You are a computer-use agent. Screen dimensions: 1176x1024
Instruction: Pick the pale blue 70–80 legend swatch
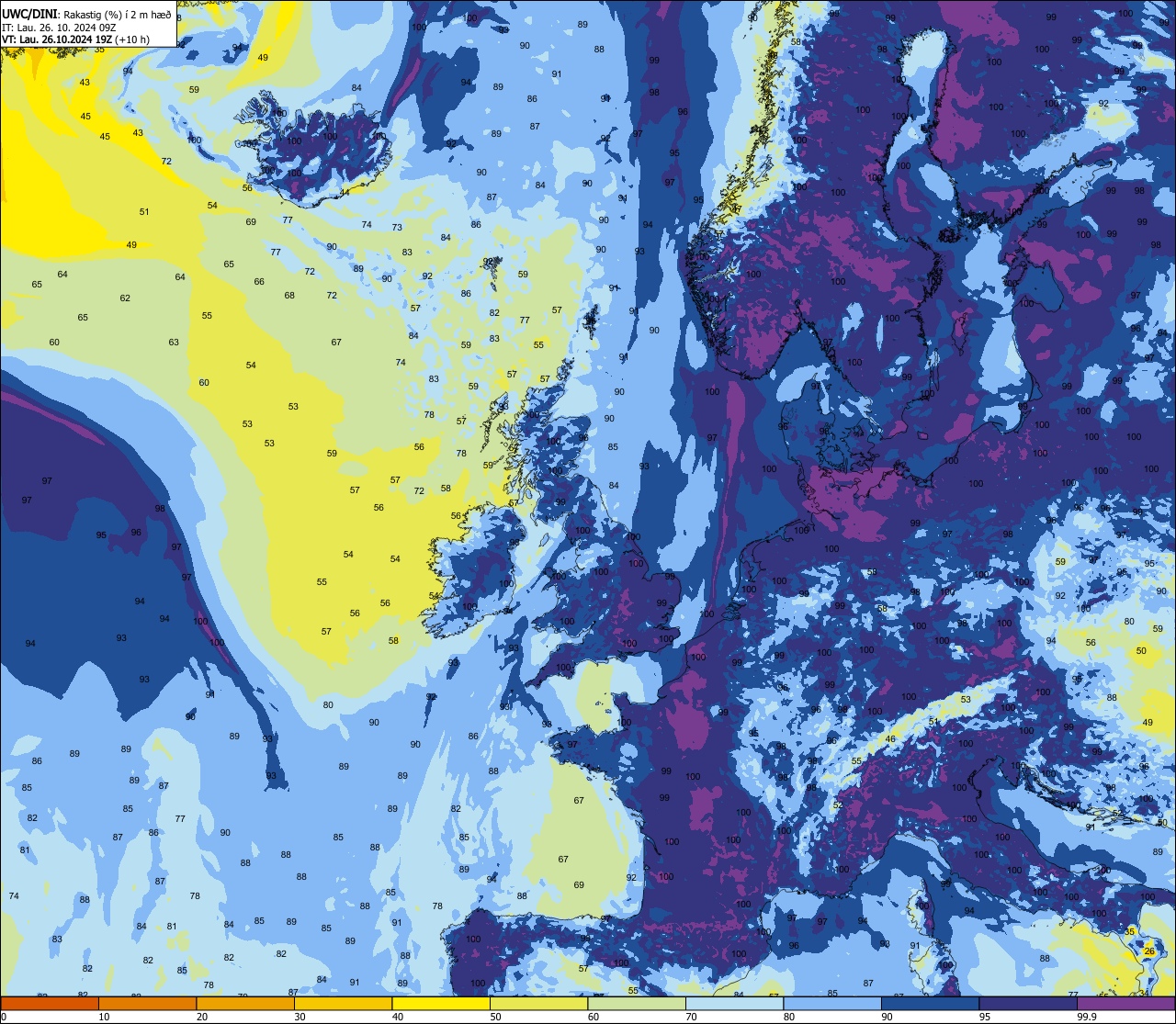point(734,1003)
